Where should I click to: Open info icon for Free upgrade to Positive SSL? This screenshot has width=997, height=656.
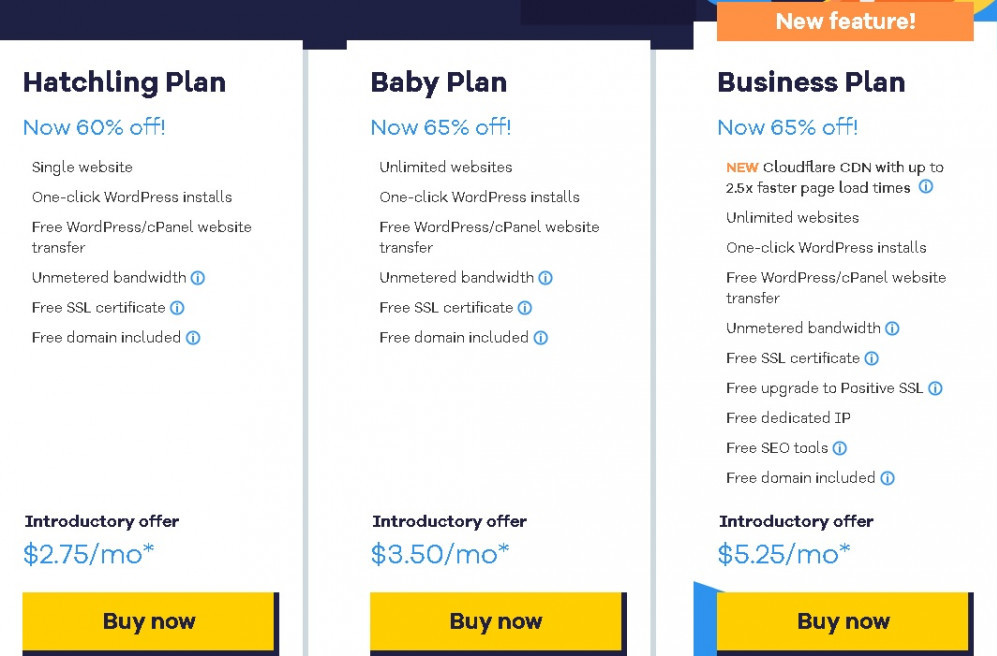click(x=935, y=388)
